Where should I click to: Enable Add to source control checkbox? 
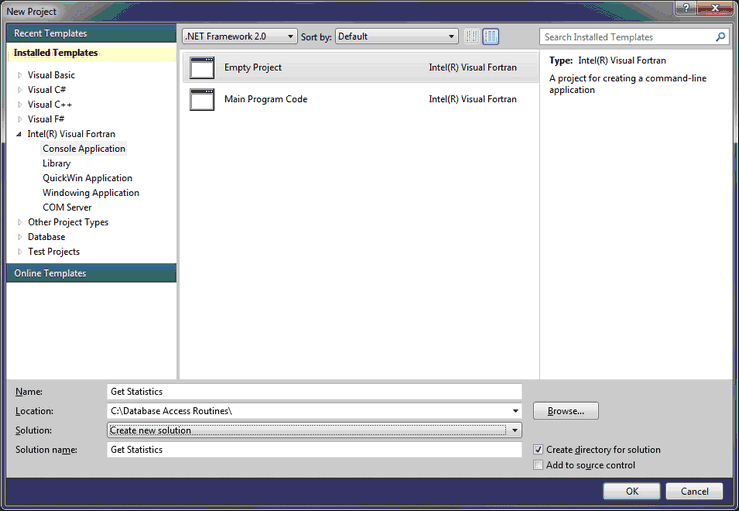(x=538, y=465)
